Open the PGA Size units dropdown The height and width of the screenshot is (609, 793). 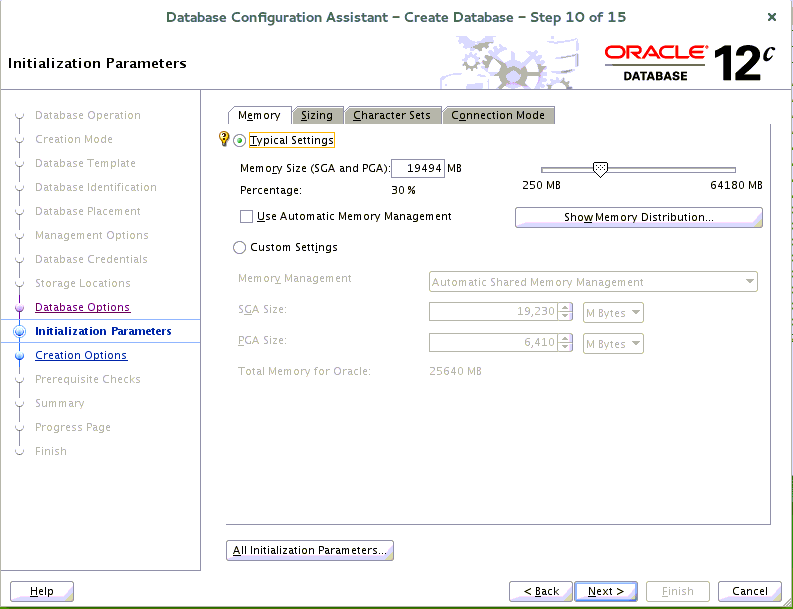(613, 344)
